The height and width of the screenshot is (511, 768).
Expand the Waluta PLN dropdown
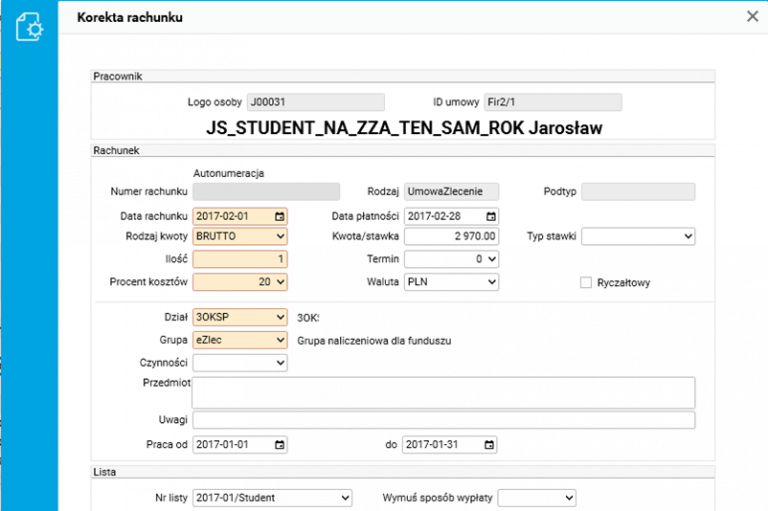point(451,283)
